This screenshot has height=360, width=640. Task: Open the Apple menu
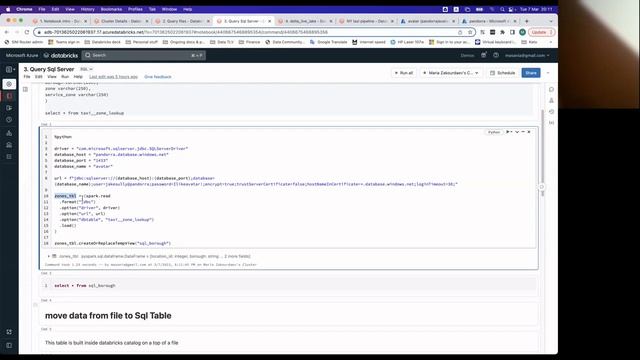coord(8,9)
